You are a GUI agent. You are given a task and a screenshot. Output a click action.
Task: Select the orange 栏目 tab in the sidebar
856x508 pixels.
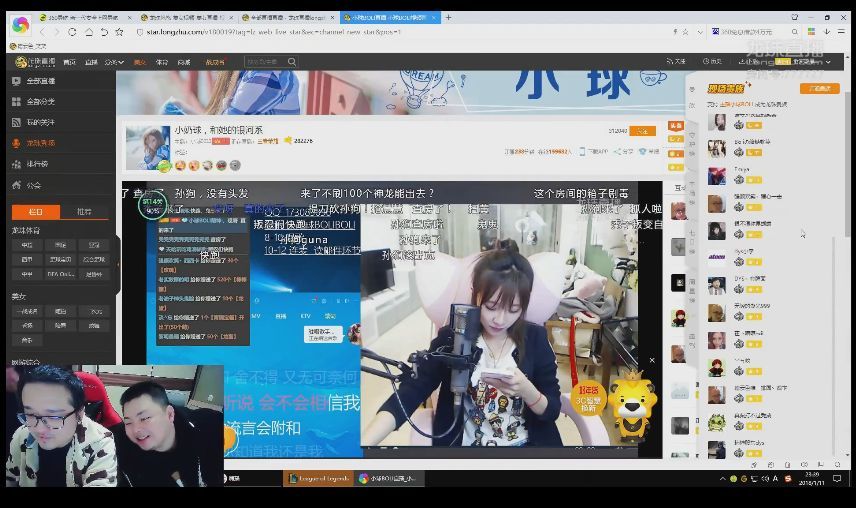[x=35, y=212]
